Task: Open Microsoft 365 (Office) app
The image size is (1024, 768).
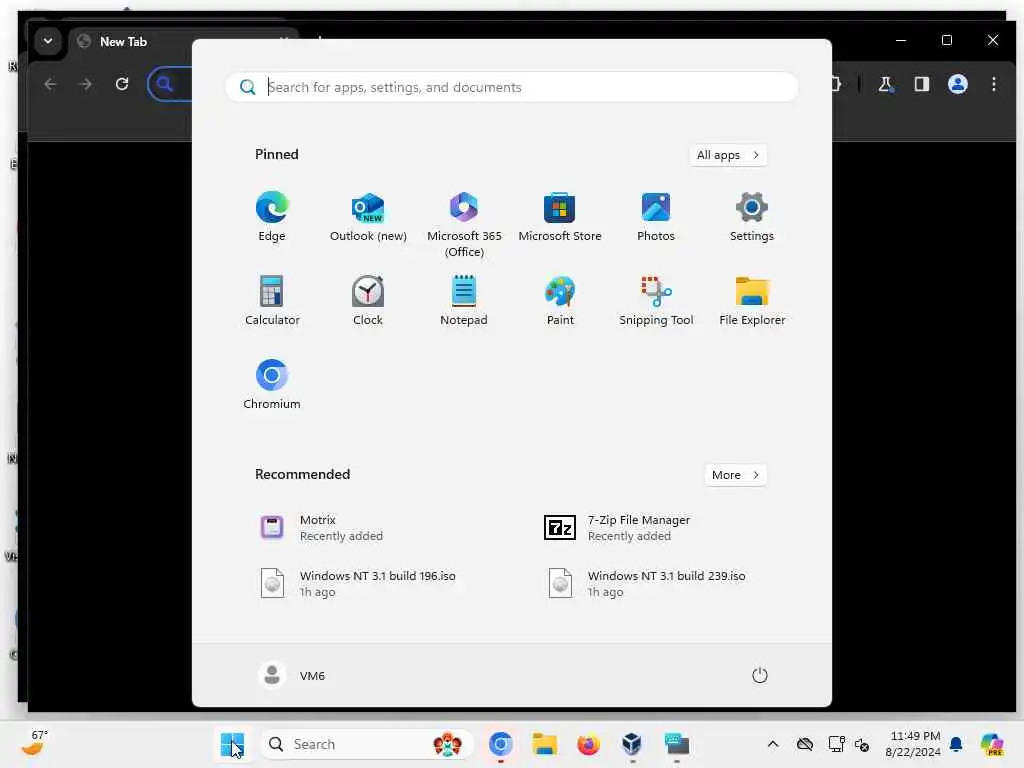Action: 464,225
